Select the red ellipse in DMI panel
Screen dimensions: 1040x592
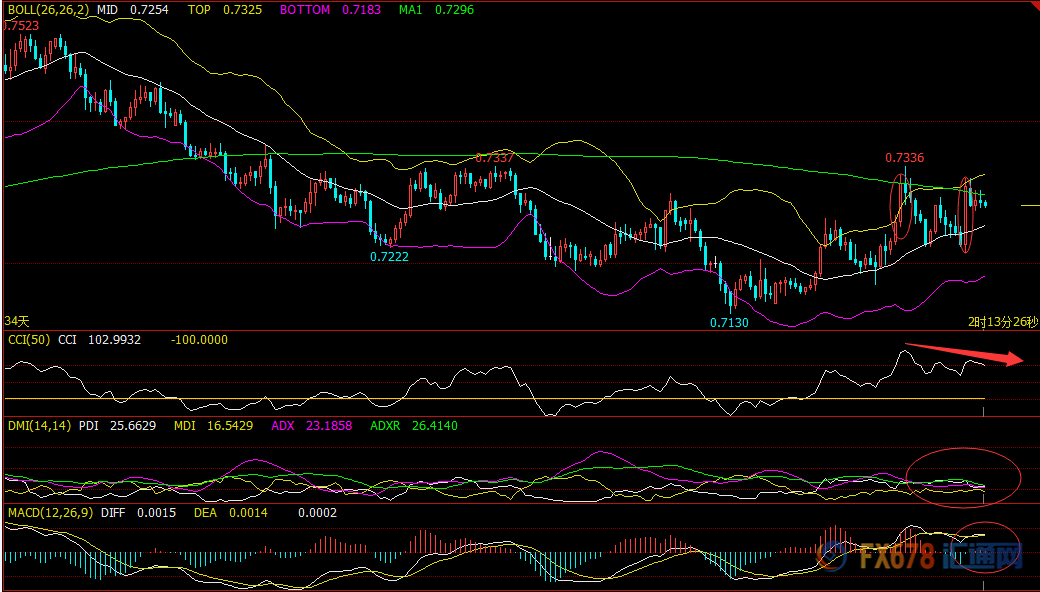[963, 474]
